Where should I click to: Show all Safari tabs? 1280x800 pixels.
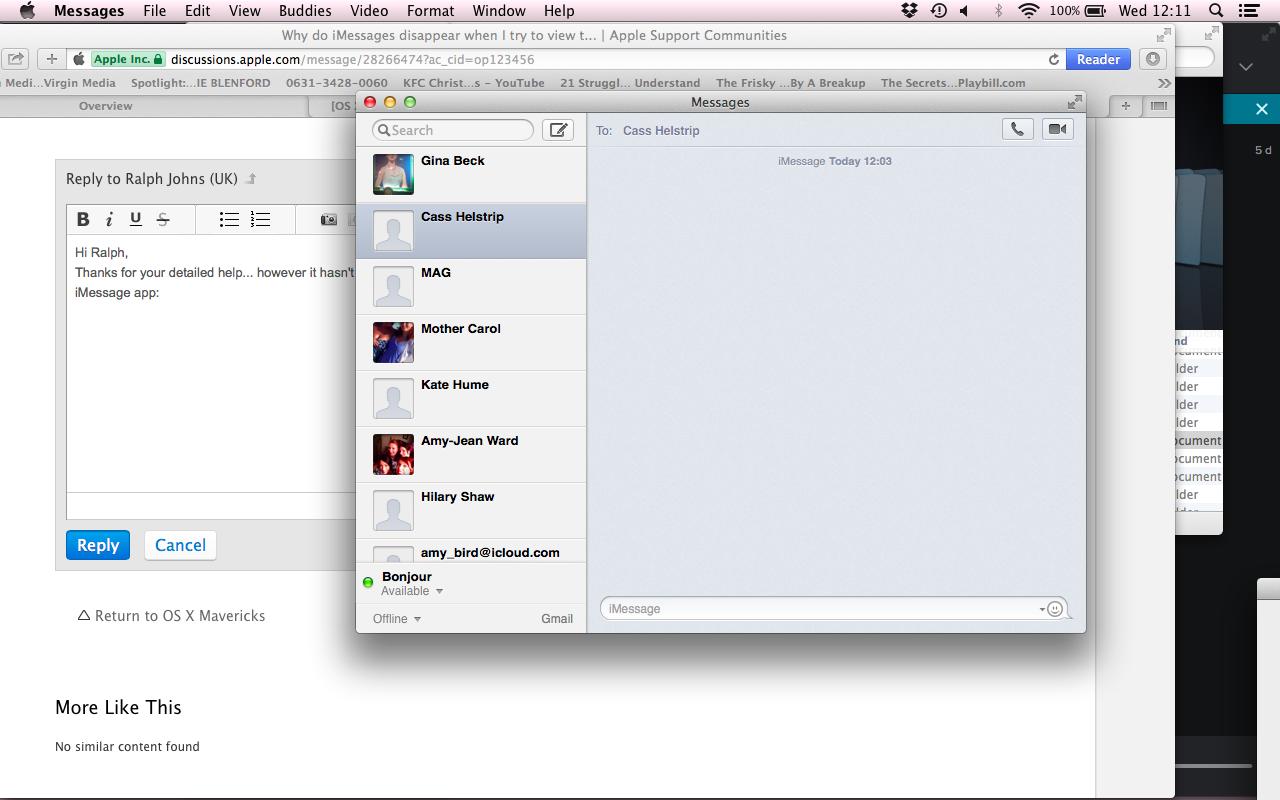pyautogui.click(x=1159, y=106)
